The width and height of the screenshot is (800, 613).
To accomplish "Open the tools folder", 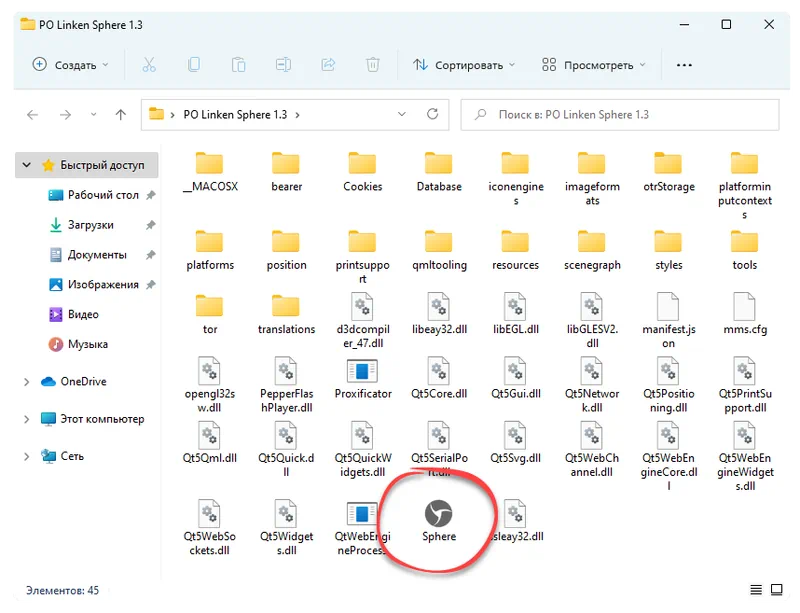I will tap(744, 251).
